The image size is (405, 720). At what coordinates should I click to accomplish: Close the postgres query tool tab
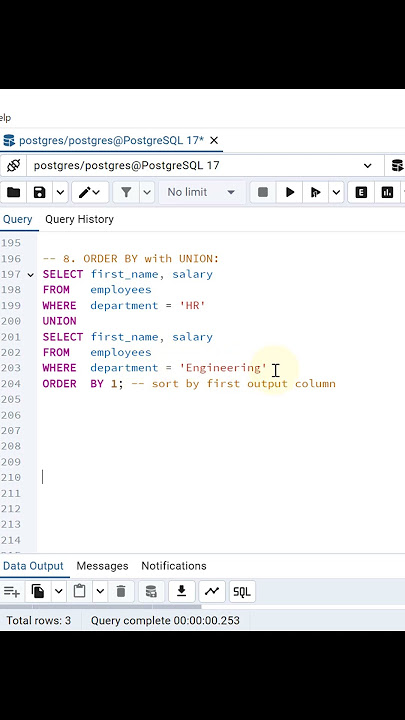pos(214,140)
